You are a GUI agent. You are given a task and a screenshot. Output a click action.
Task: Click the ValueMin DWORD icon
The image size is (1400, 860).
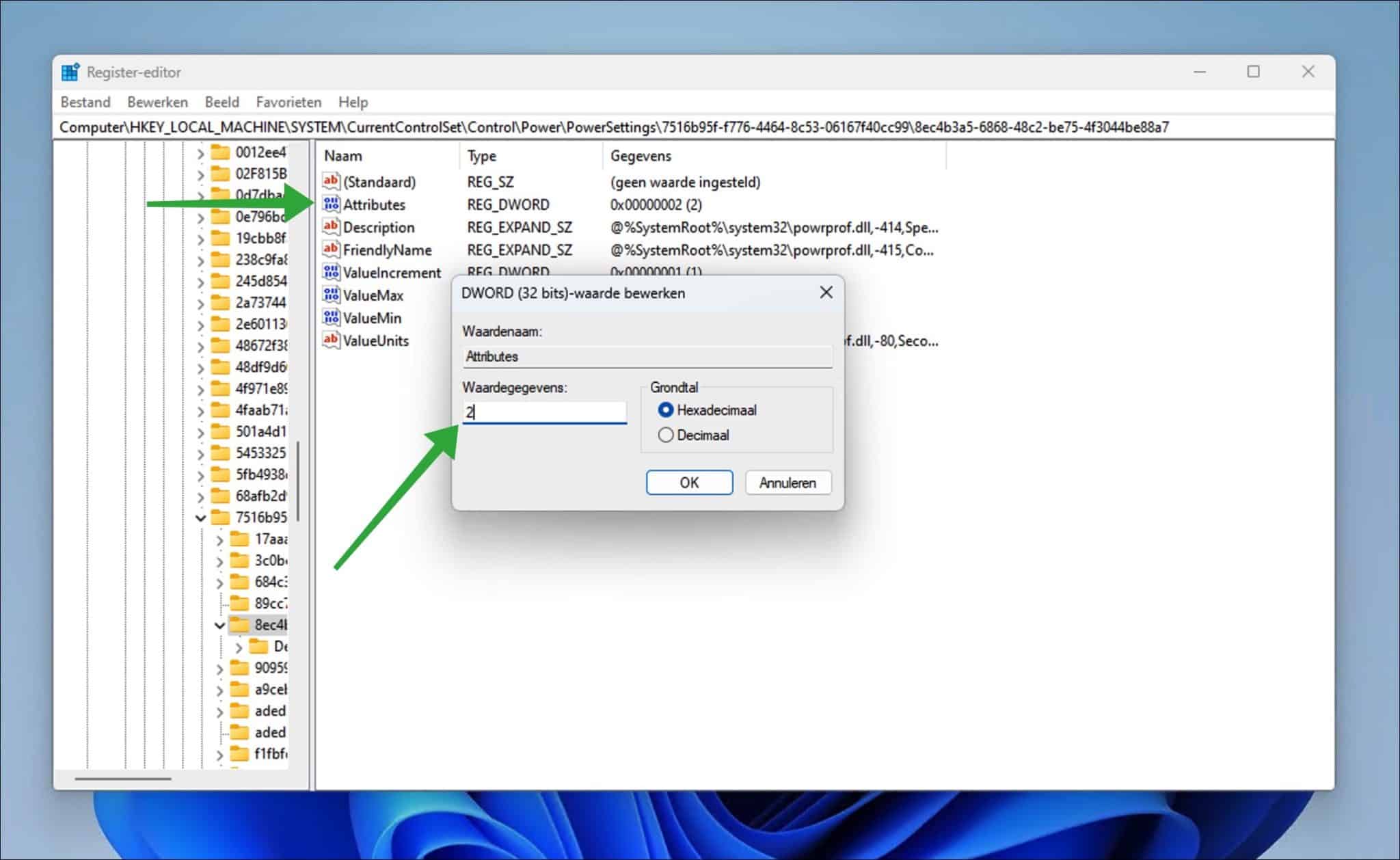(x=332, y=317)
